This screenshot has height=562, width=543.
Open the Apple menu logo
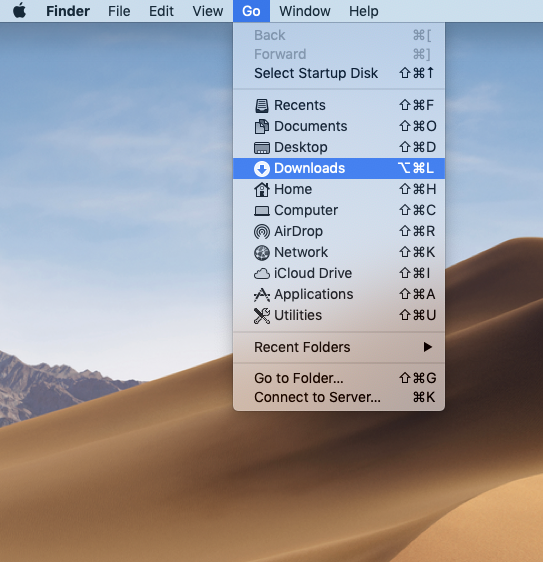pos(20,11)
